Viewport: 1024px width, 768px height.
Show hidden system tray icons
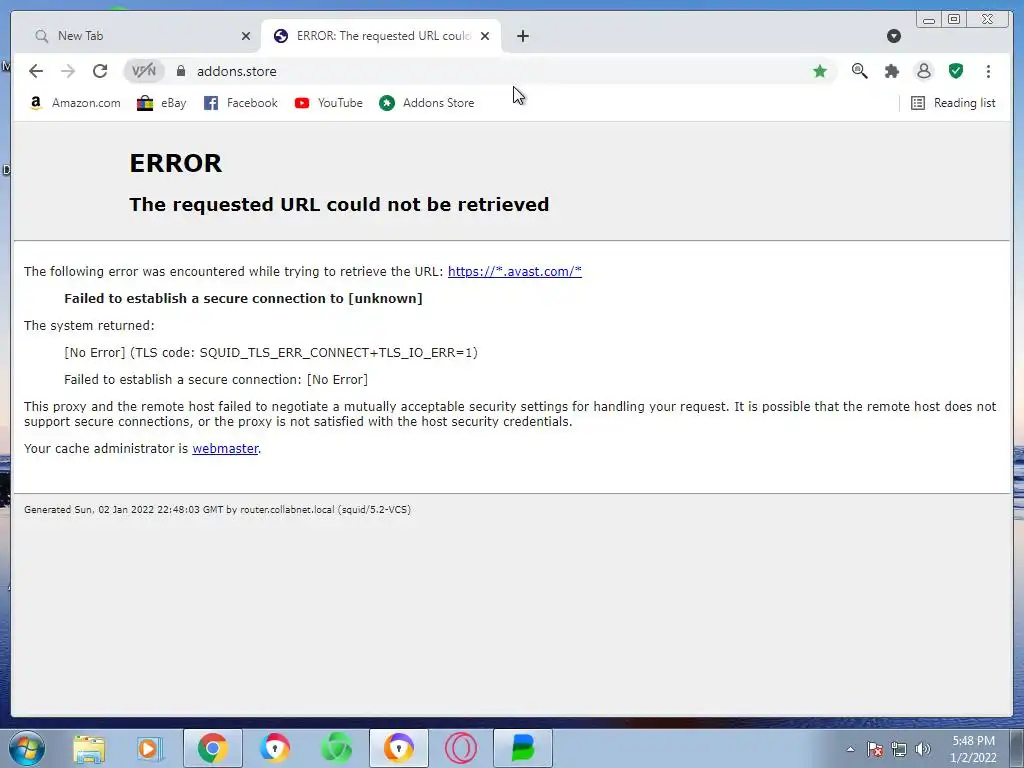pyautogui.click(x=850, y=749)
